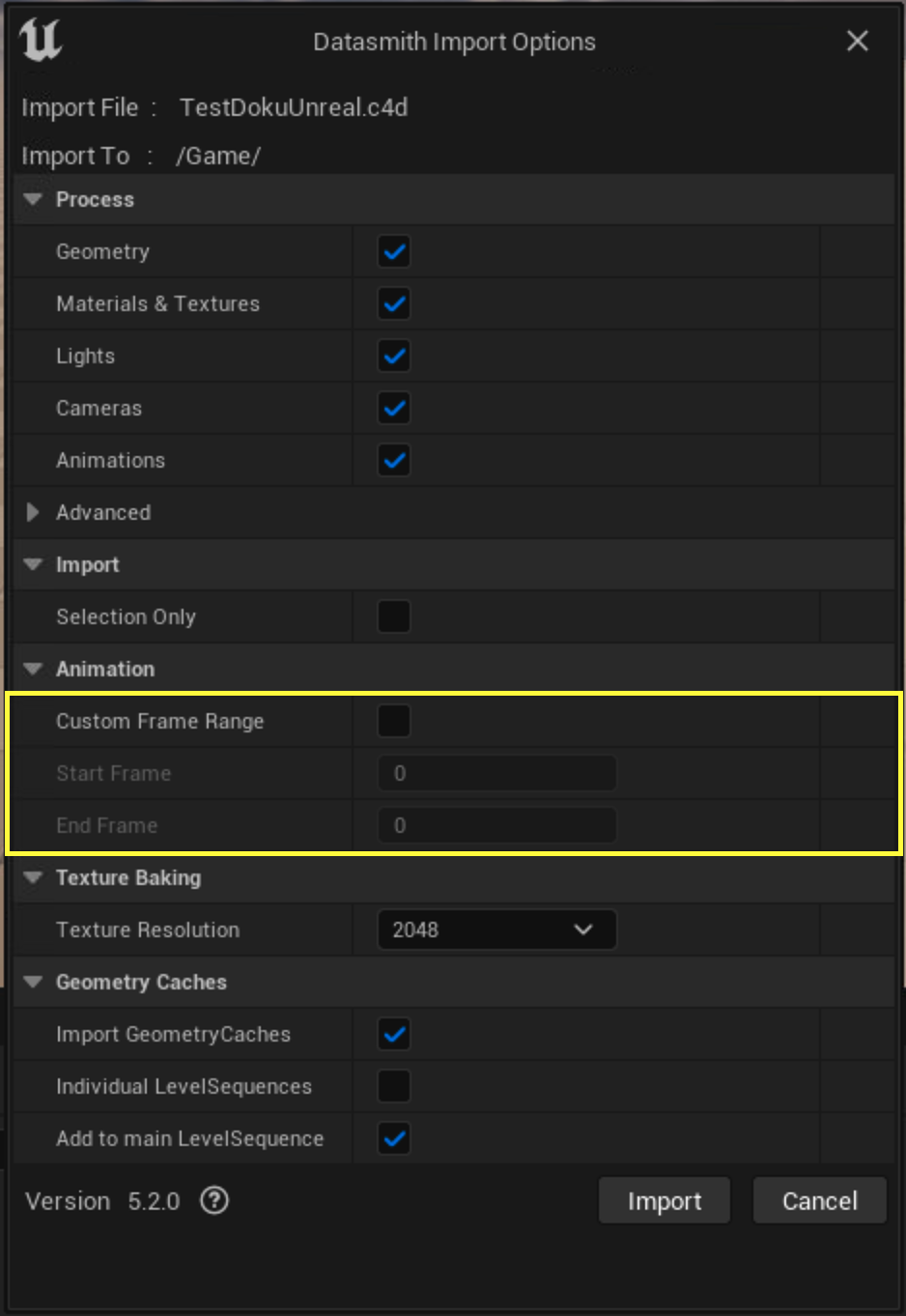This screenshot has width=906, height=1316.
Task: Click the Import section disclosure triangle
Action: click(33, 564)
